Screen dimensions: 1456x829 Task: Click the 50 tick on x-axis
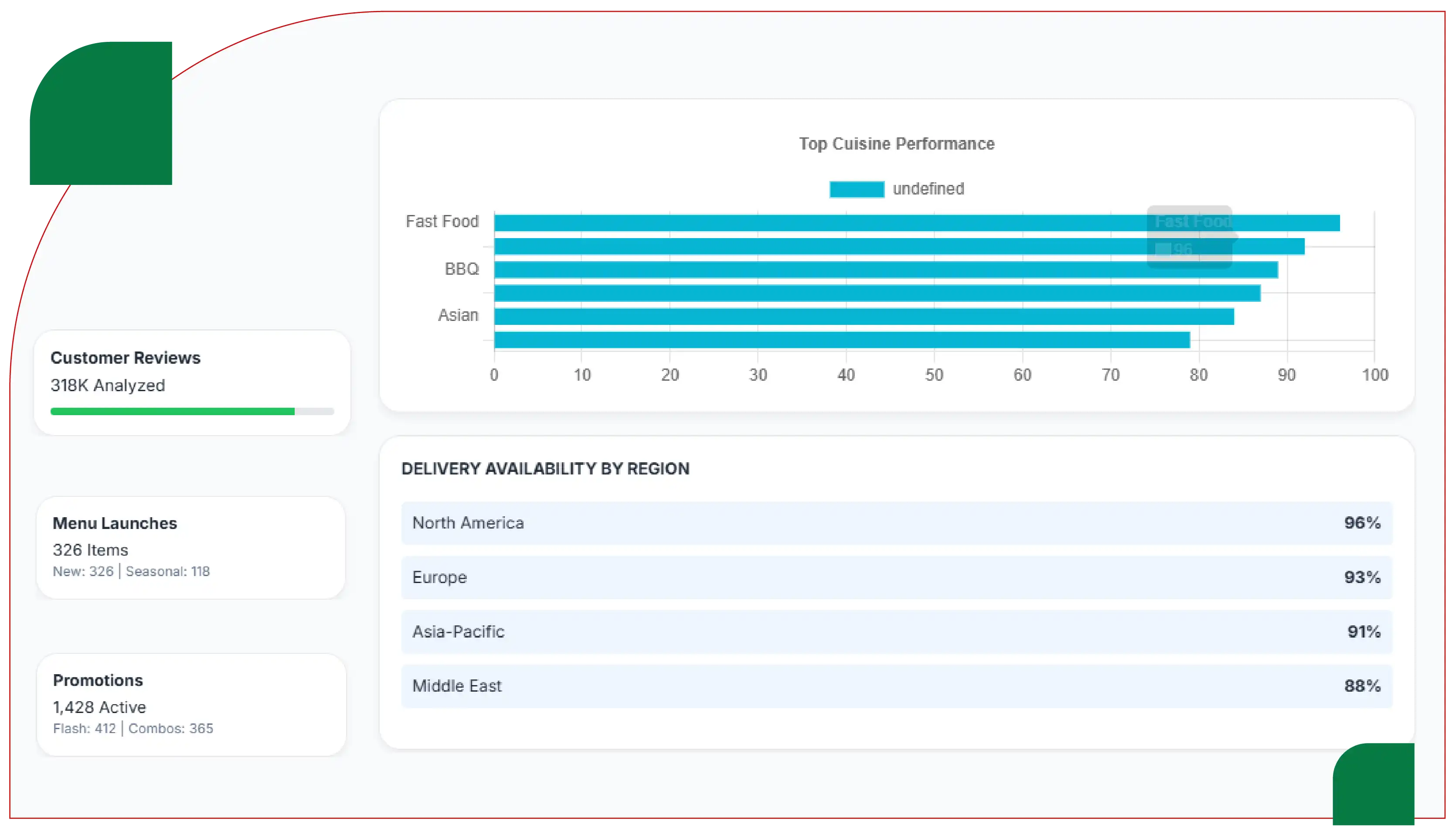934,375
